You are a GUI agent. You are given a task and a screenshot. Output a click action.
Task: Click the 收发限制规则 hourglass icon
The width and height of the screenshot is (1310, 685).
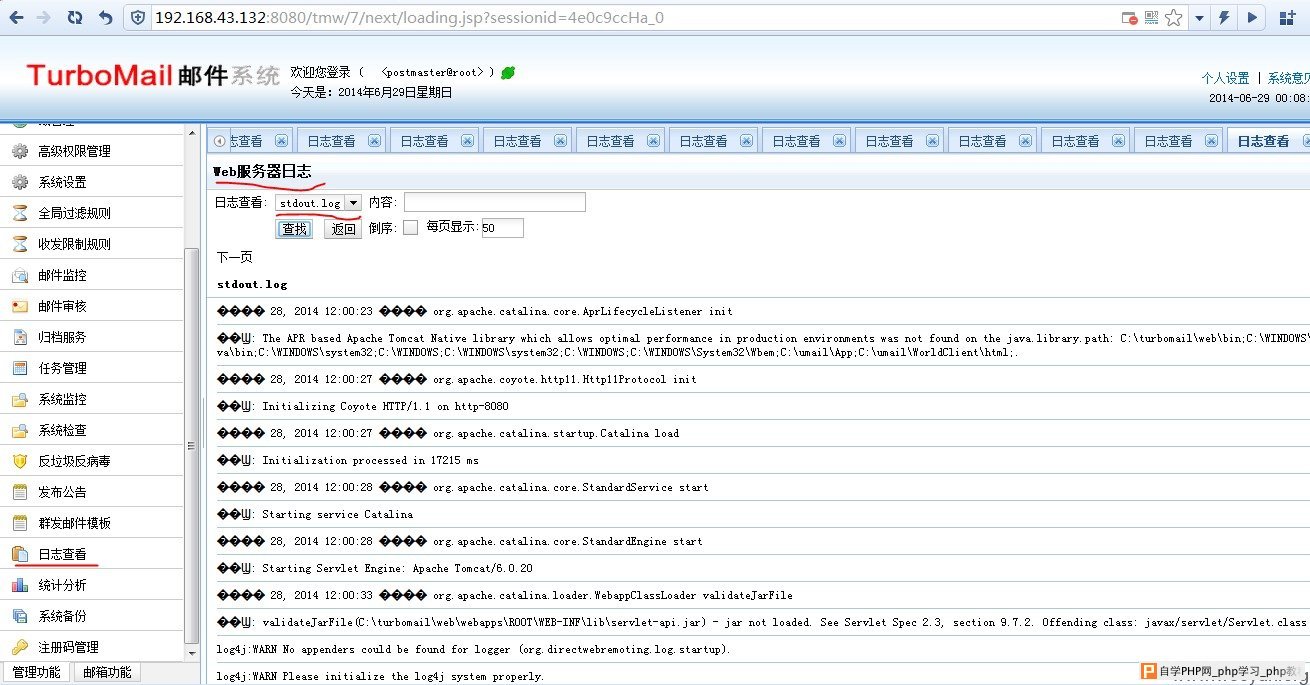(19, 244)
